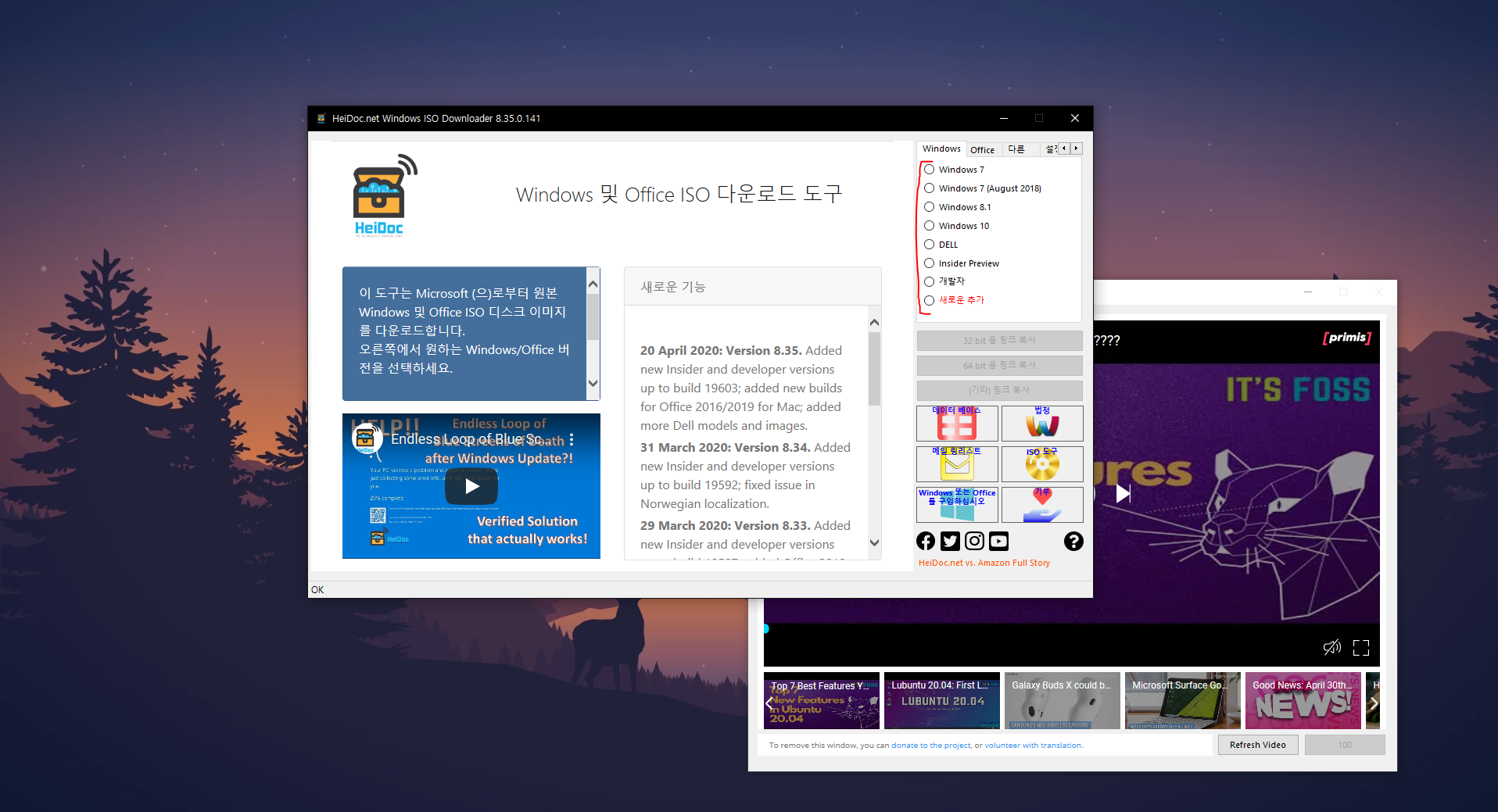Click the 64 bit 용 링크 복사 button
Viewport: 1498px width, 812px height.
999,366
